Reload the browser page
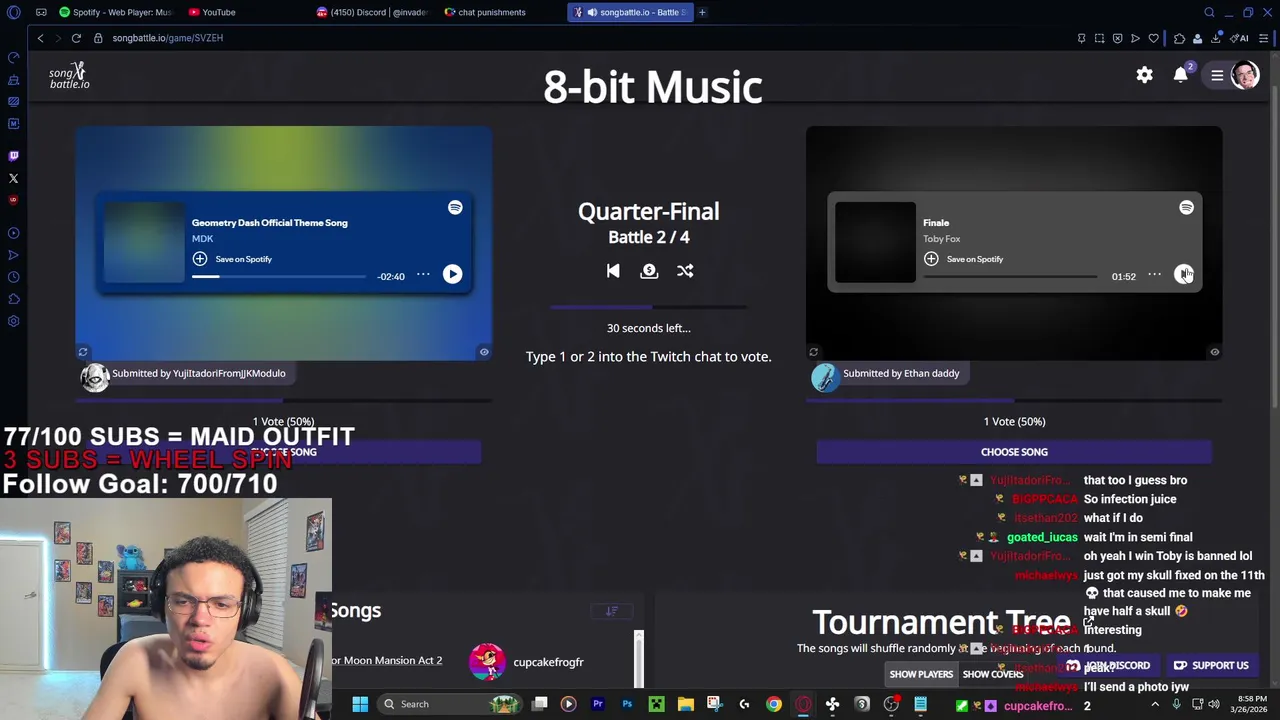This screenshot has width=1280, height=720. tap(76, 38)
